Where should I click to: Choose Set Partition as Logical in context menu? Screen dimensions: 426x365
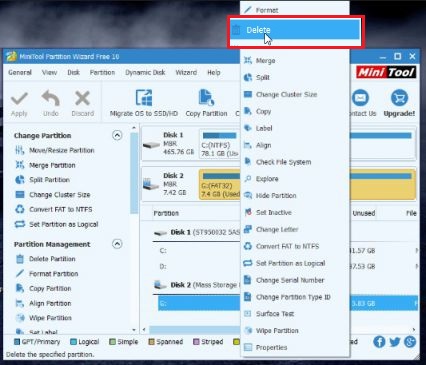tap(295, 263)
